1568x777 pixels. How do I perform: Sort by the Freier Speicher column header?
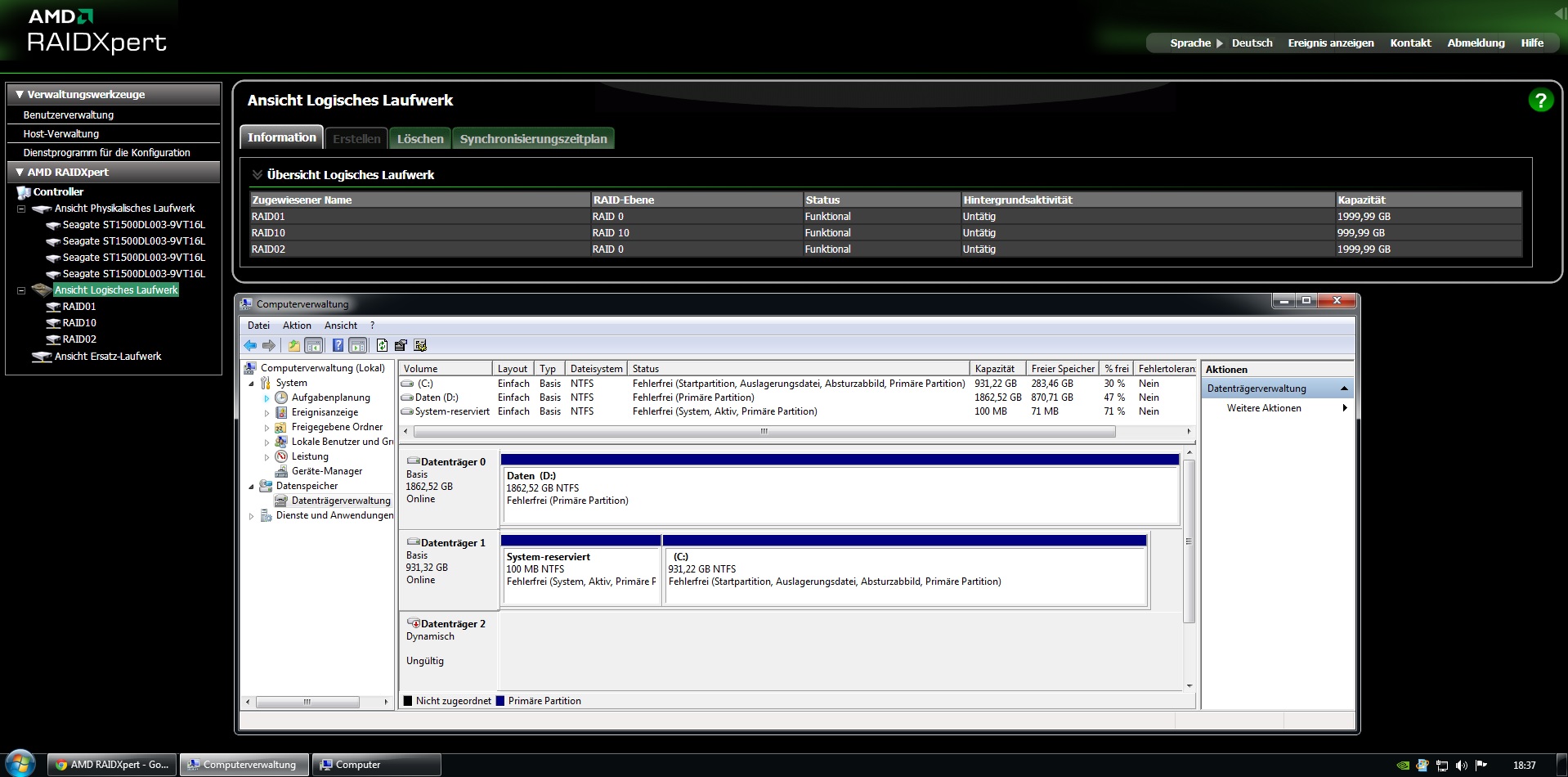click(1062, 369)
